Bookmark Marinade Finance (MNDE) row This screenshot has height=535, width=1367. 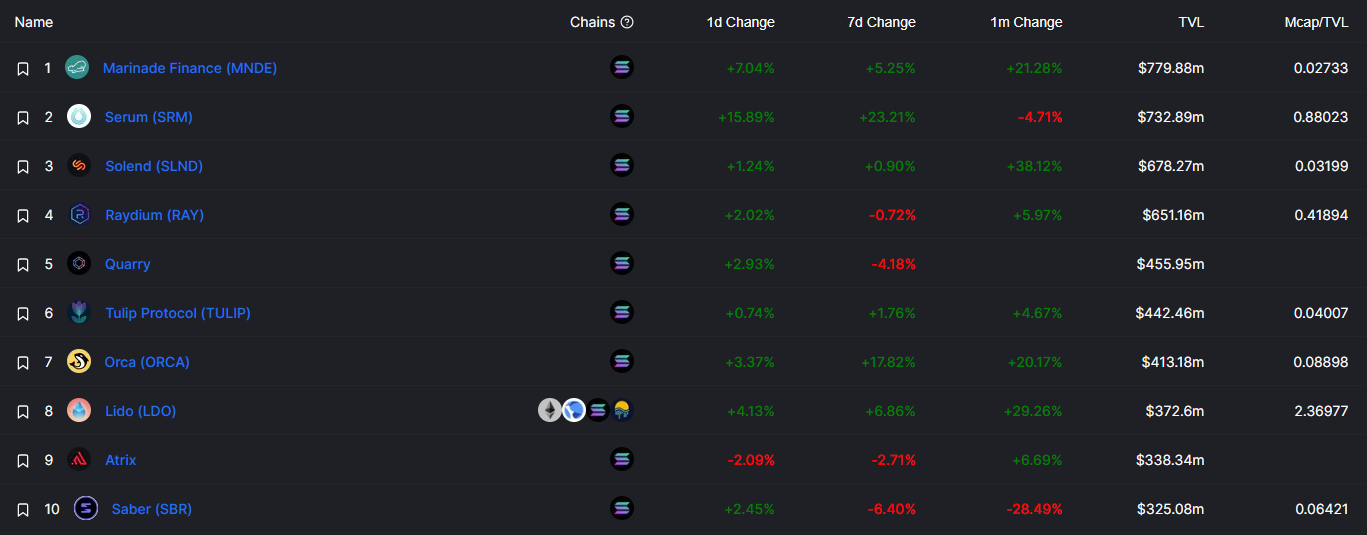pyautogui.click(x=23, y=68)
